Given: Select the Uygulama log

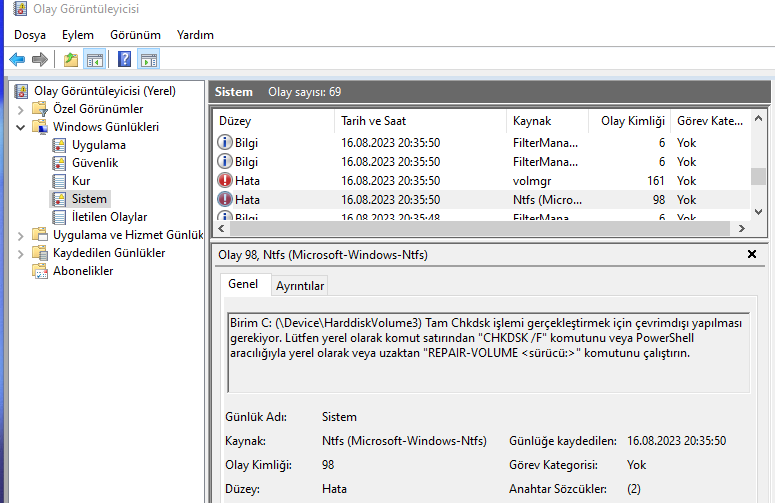Looking at the screenshot, I should (98, 145).
